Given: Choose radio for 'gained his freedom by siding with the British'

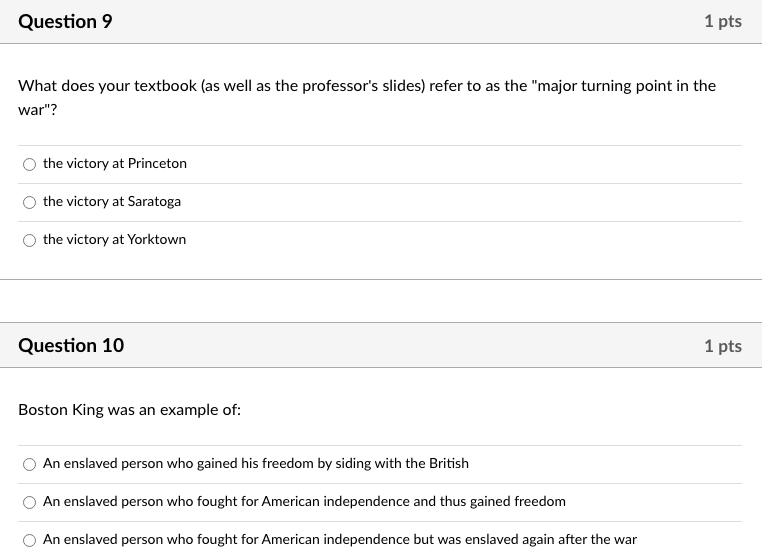Looking at the screenshot, I should pos(30,464).
